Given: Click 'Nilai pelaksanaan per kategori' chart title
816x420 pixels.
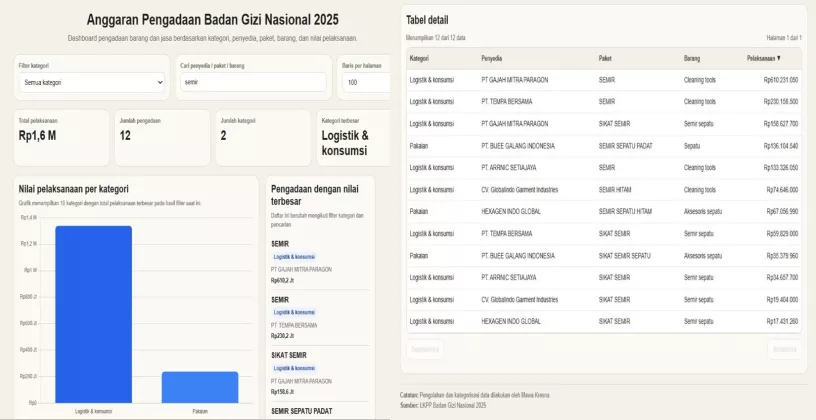Looking at the screenshot, I should (x=73, y=189).
